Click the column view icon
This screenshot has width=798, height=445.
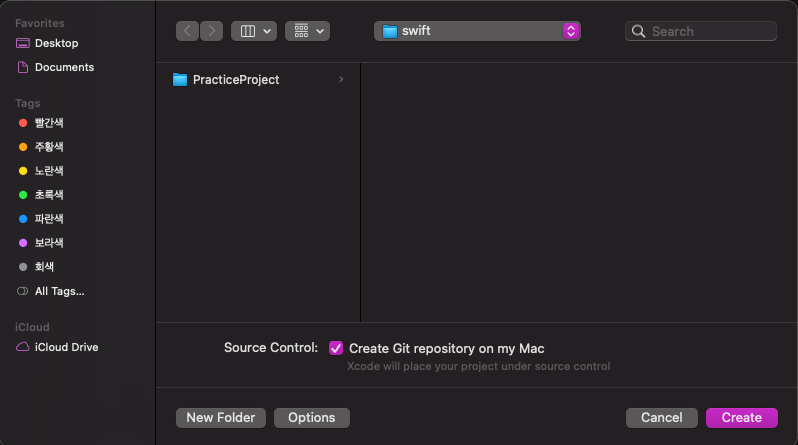tap(248, 31)
